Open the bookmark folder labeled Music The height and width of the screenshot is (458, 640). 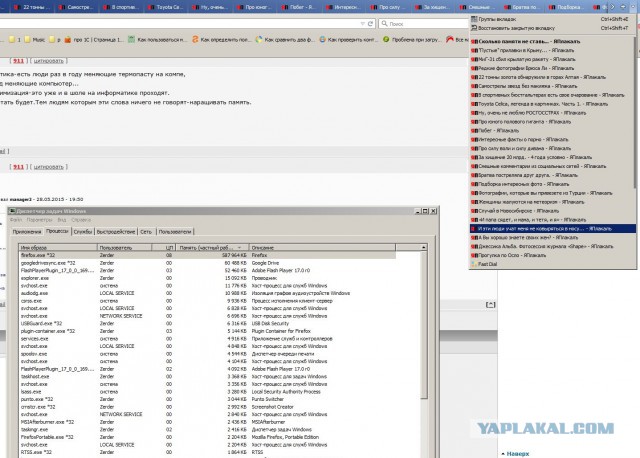[35, 40]
